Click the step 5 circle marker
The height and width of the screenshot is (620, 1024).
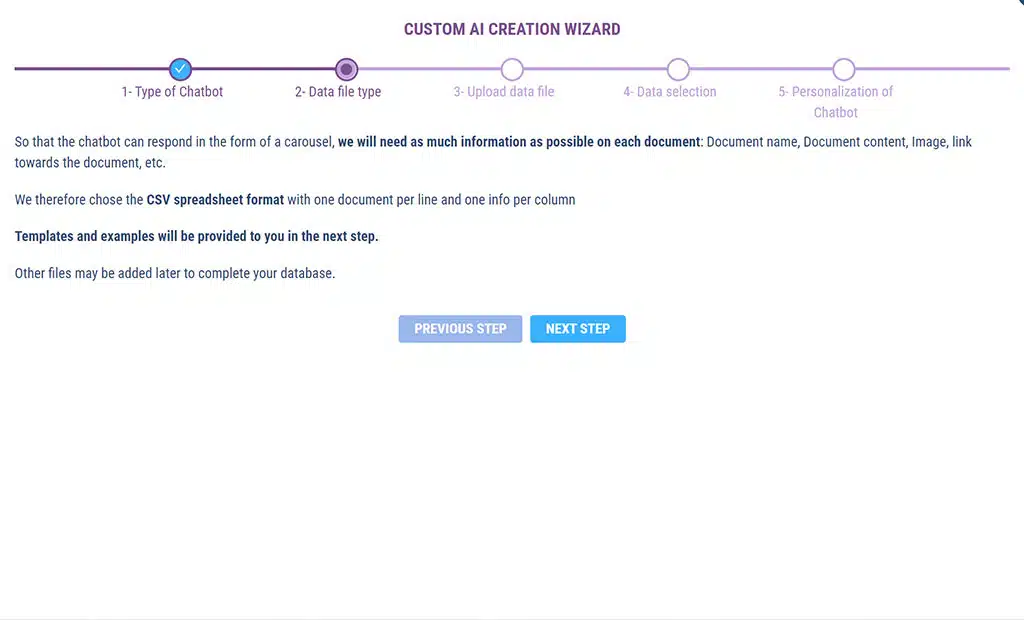click(844, 69)
